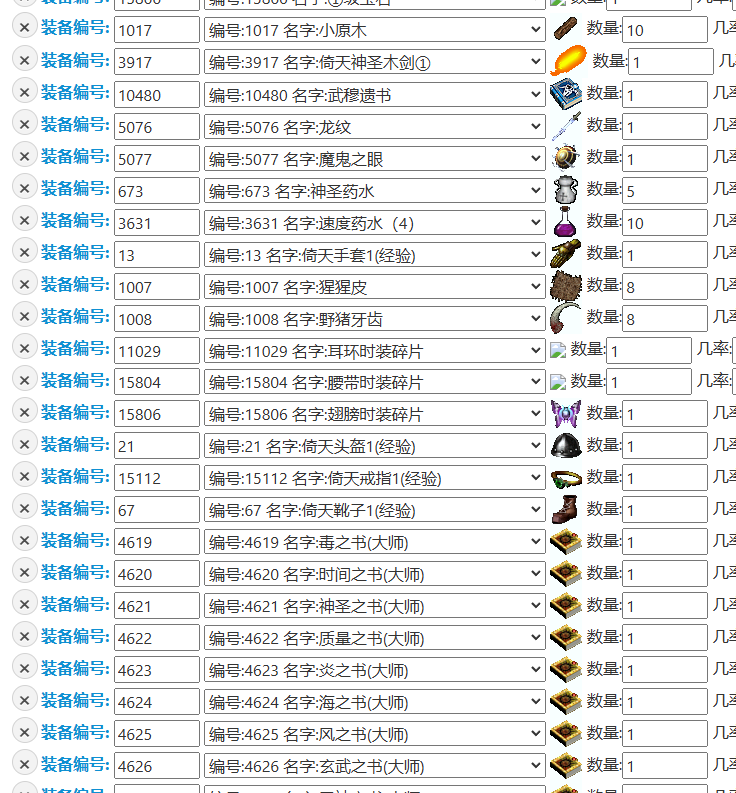Click the 倚天靴子1 boot icon
This screenshot has height=793, width=736.
coord(566,509)
